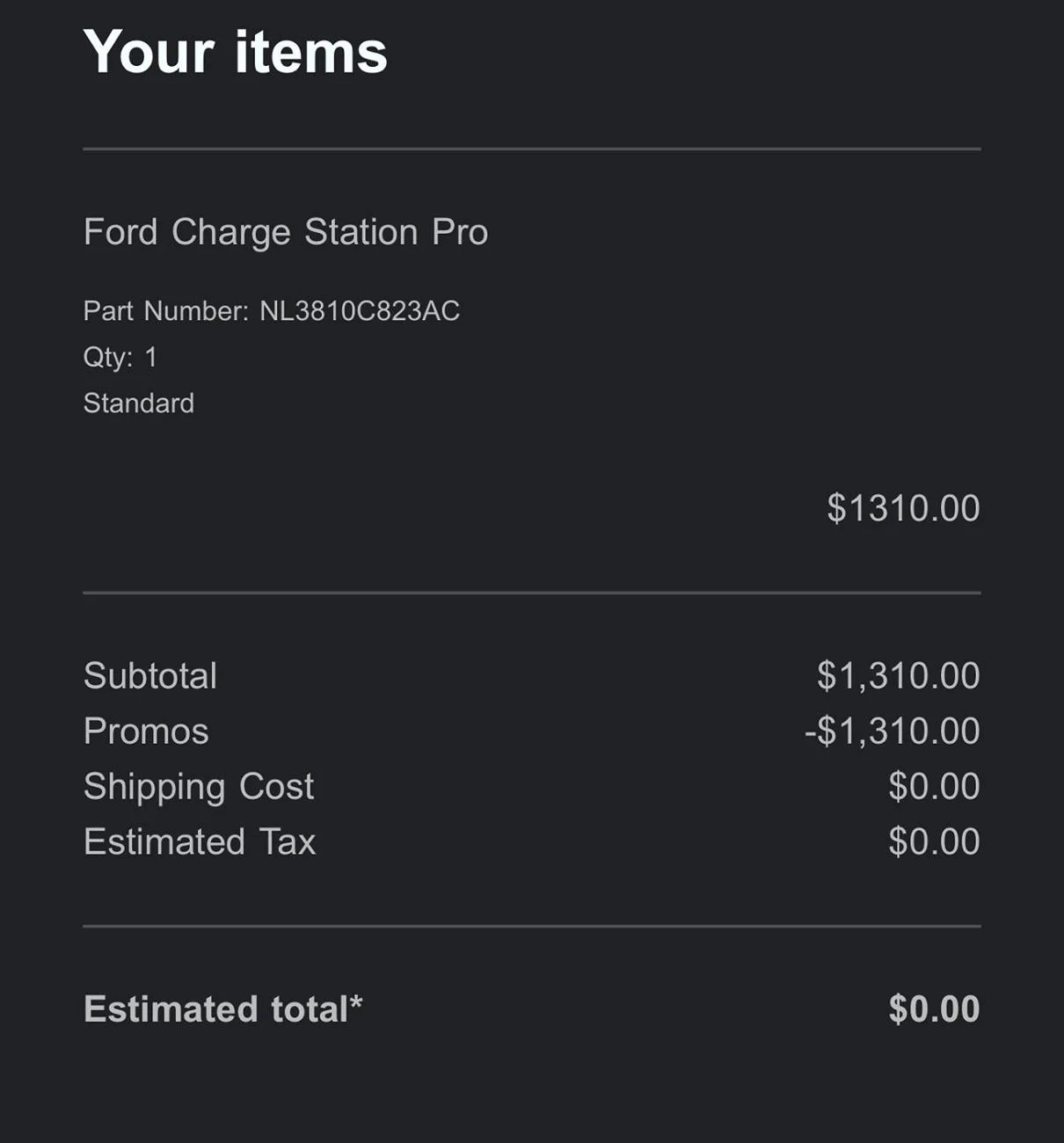
Task: Click the bold $0.00 estimated total
Action: click(x=934, y=1009)
